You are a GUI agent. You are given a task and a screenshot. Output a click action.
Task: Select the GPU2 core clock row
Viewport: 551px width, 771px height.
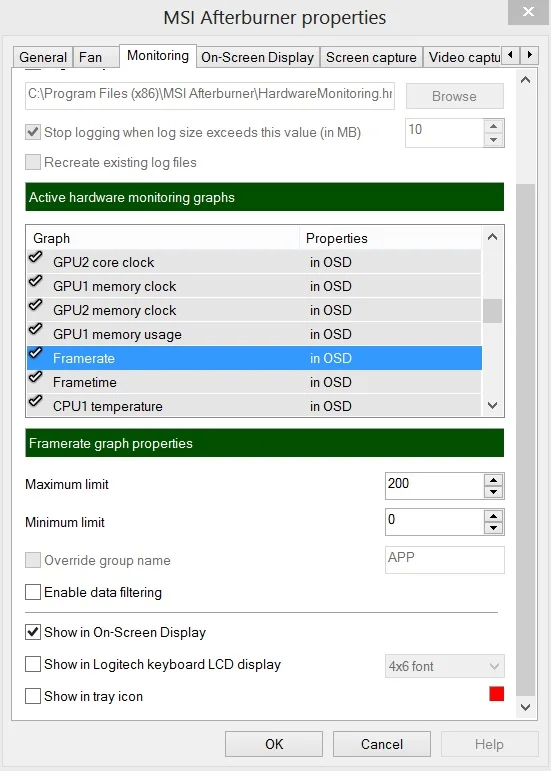(254, 262)
